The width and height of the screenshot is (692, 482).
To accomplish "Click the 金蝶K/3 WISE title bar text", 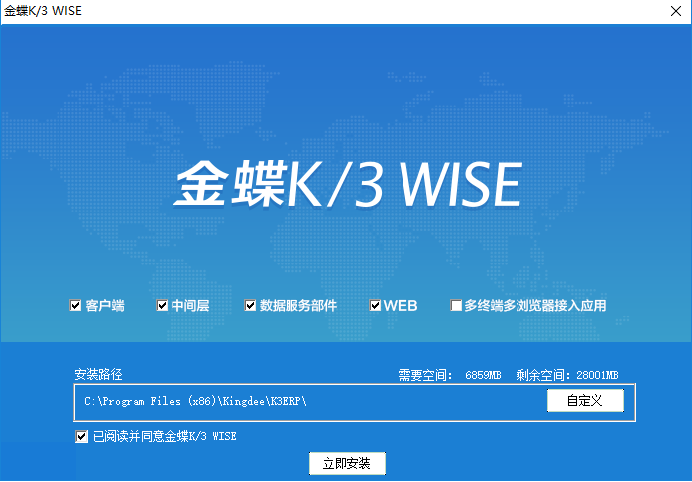I will 43,11.
